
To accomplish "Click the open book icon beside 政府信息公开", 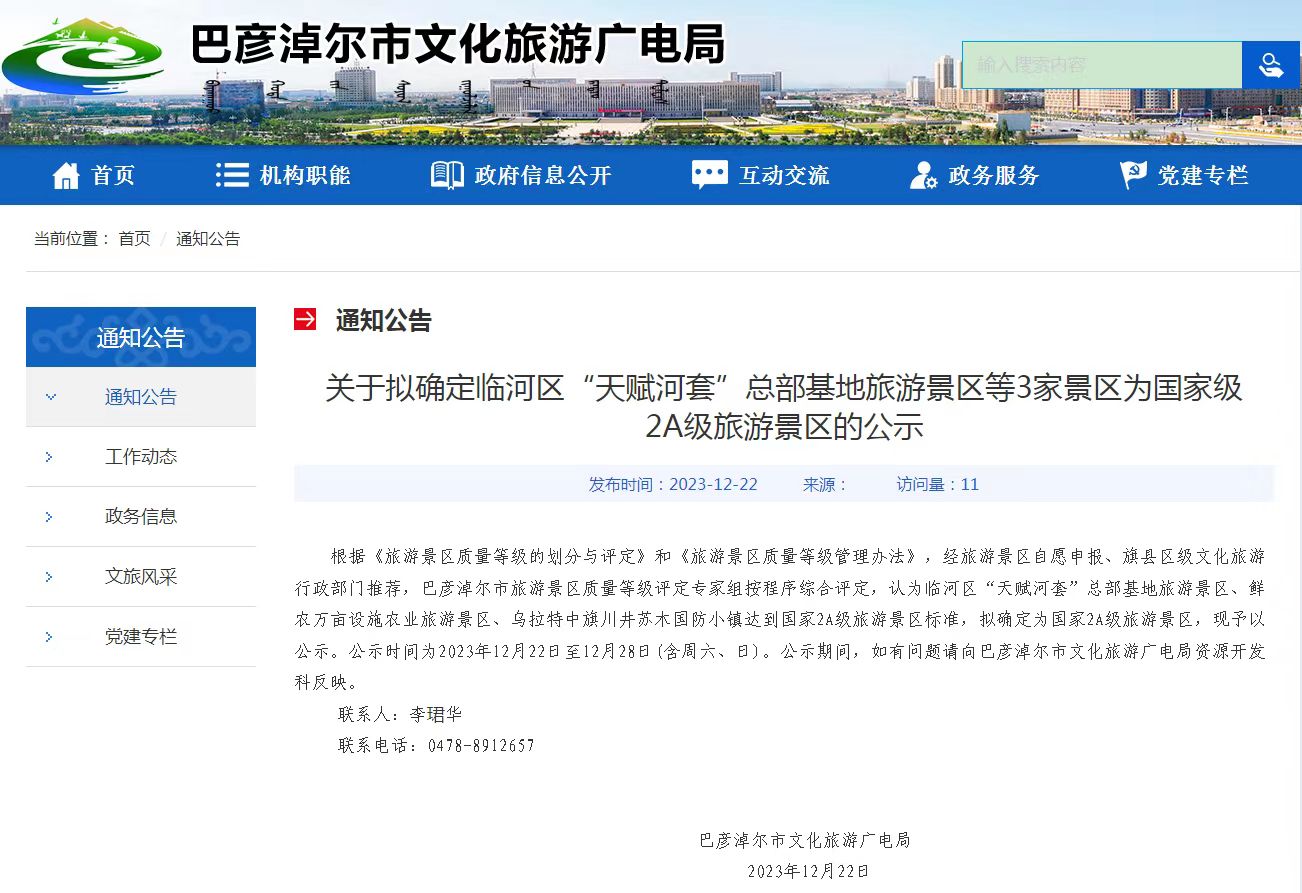I will [x=447, y=175].
